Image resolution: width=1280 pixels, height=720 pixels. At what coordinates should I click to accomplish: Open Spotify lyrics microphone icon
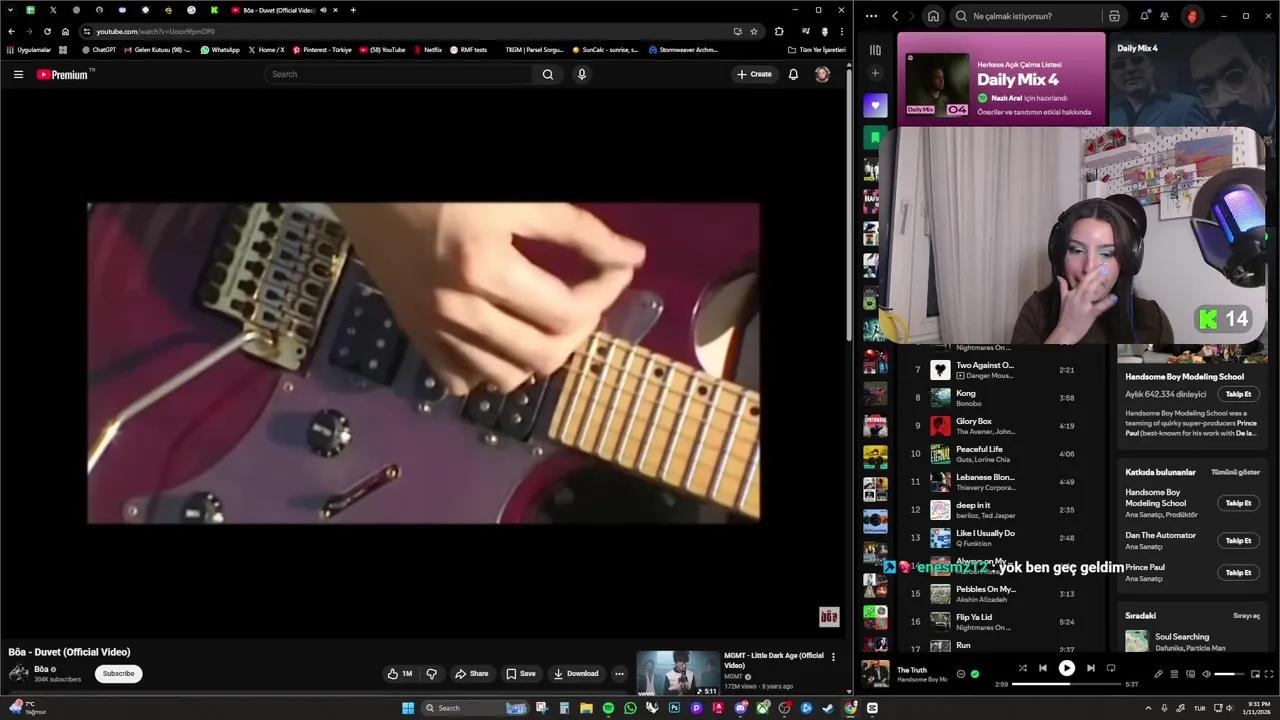pyautogui.click(x=1158, y=674)
